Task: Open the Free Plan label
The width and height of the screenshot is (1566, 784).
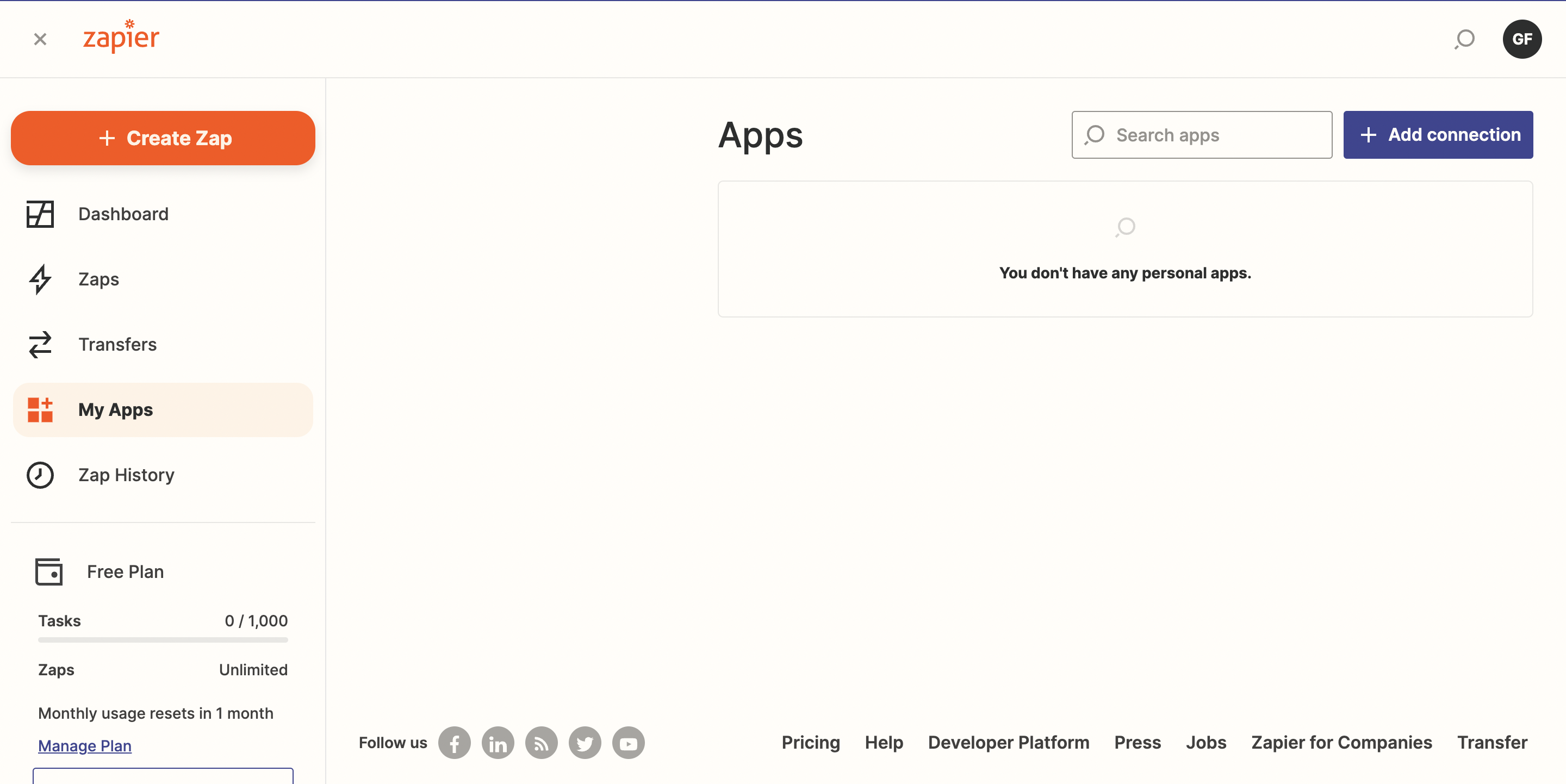Action: click(x=125, y=572)
